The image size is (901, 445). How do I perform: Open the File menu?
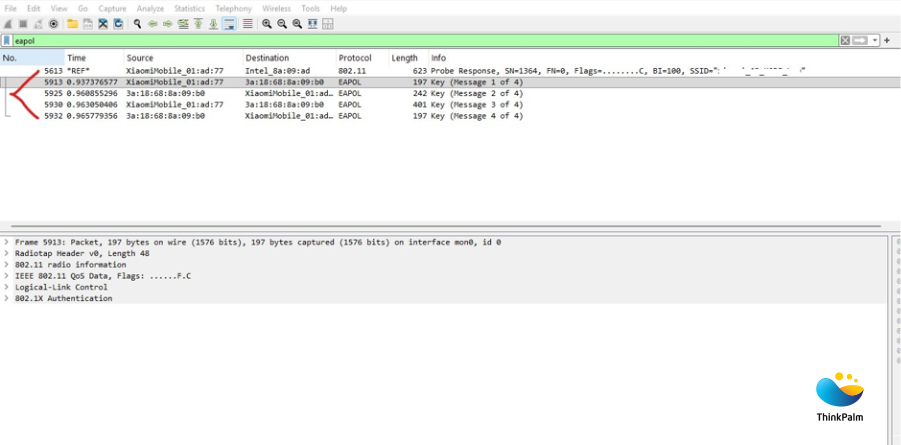[10, 9]
